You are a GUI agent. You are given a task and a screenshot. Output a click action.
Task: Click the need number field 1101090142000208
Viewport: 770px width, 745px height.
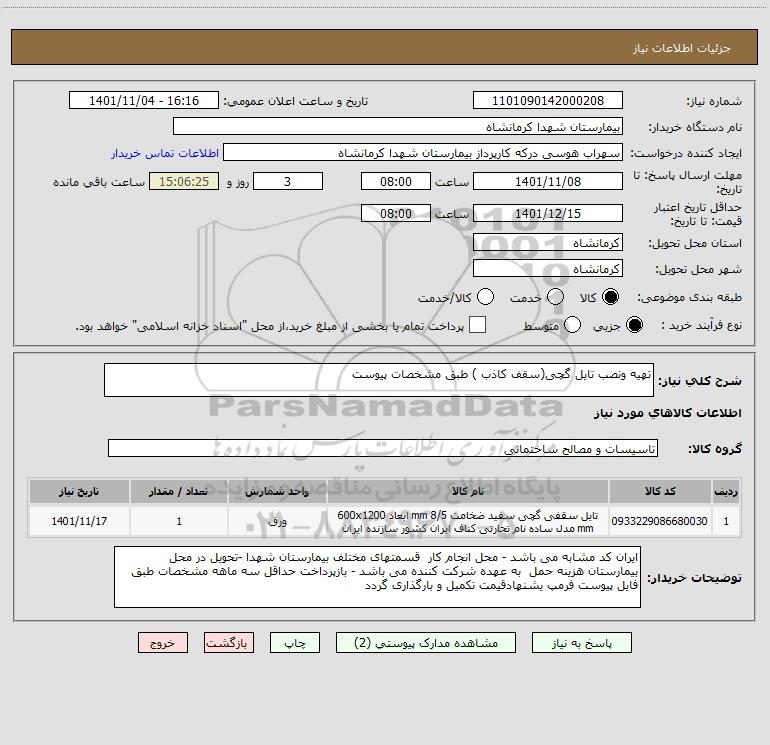tap(548, 101)
